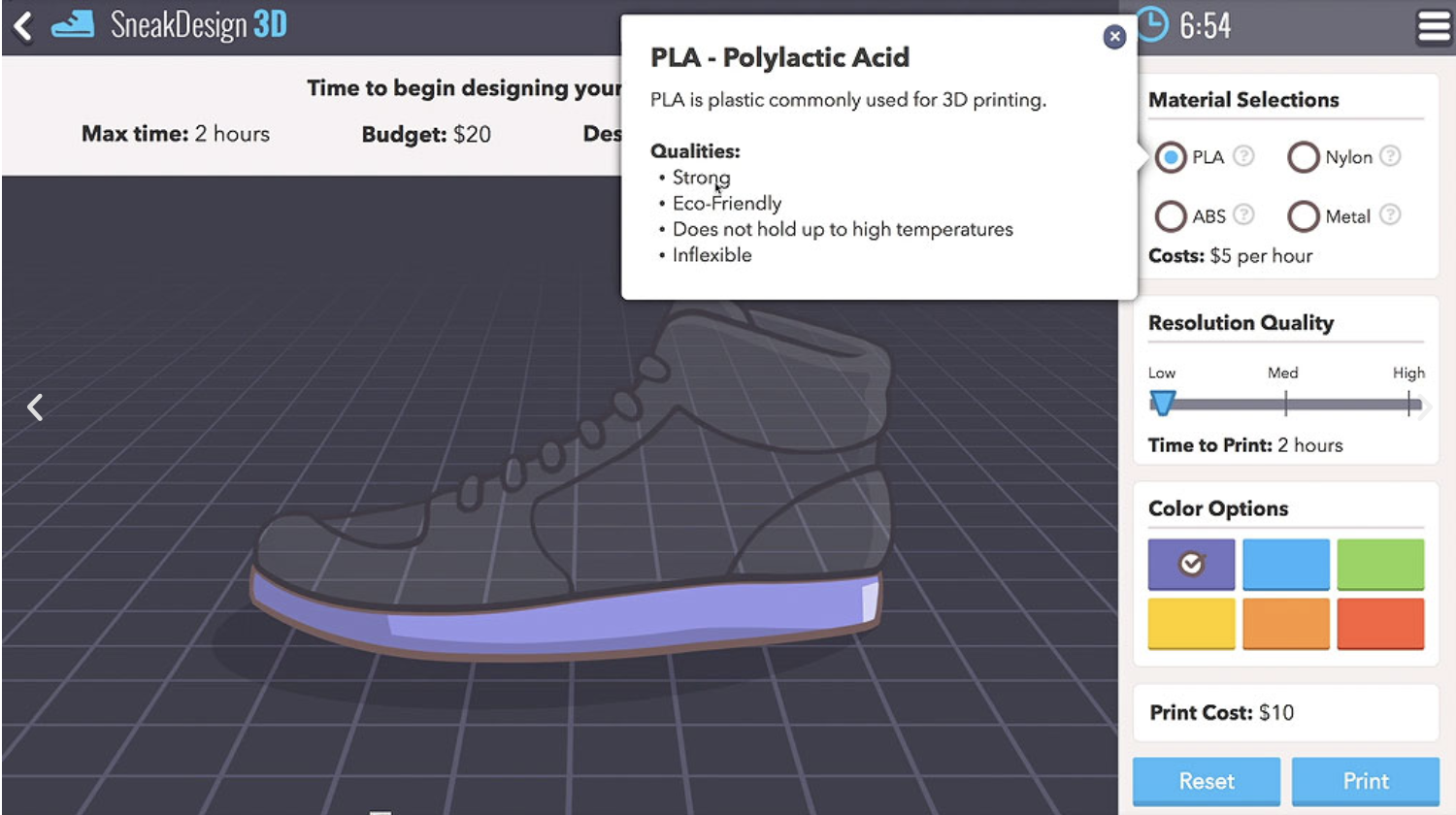
Task: Select the PLA material radio button
Action: pos(1171,157)
